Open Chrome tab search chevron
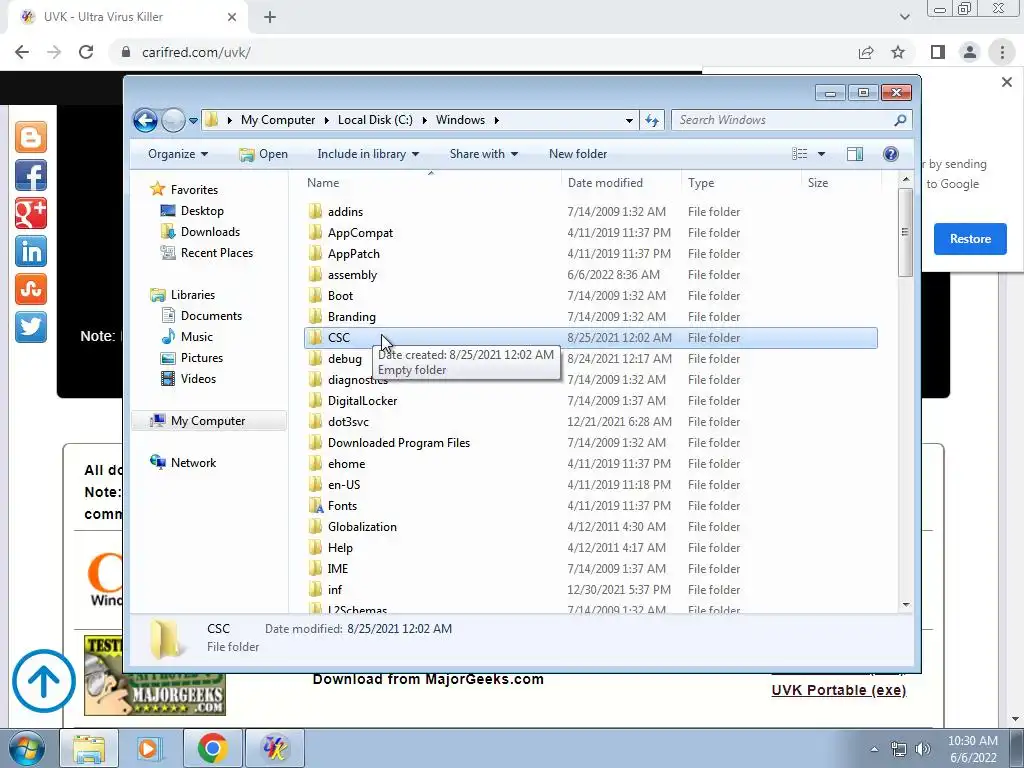The width and height of the screenshot is (1024, 768). click(x=904, y=17)
